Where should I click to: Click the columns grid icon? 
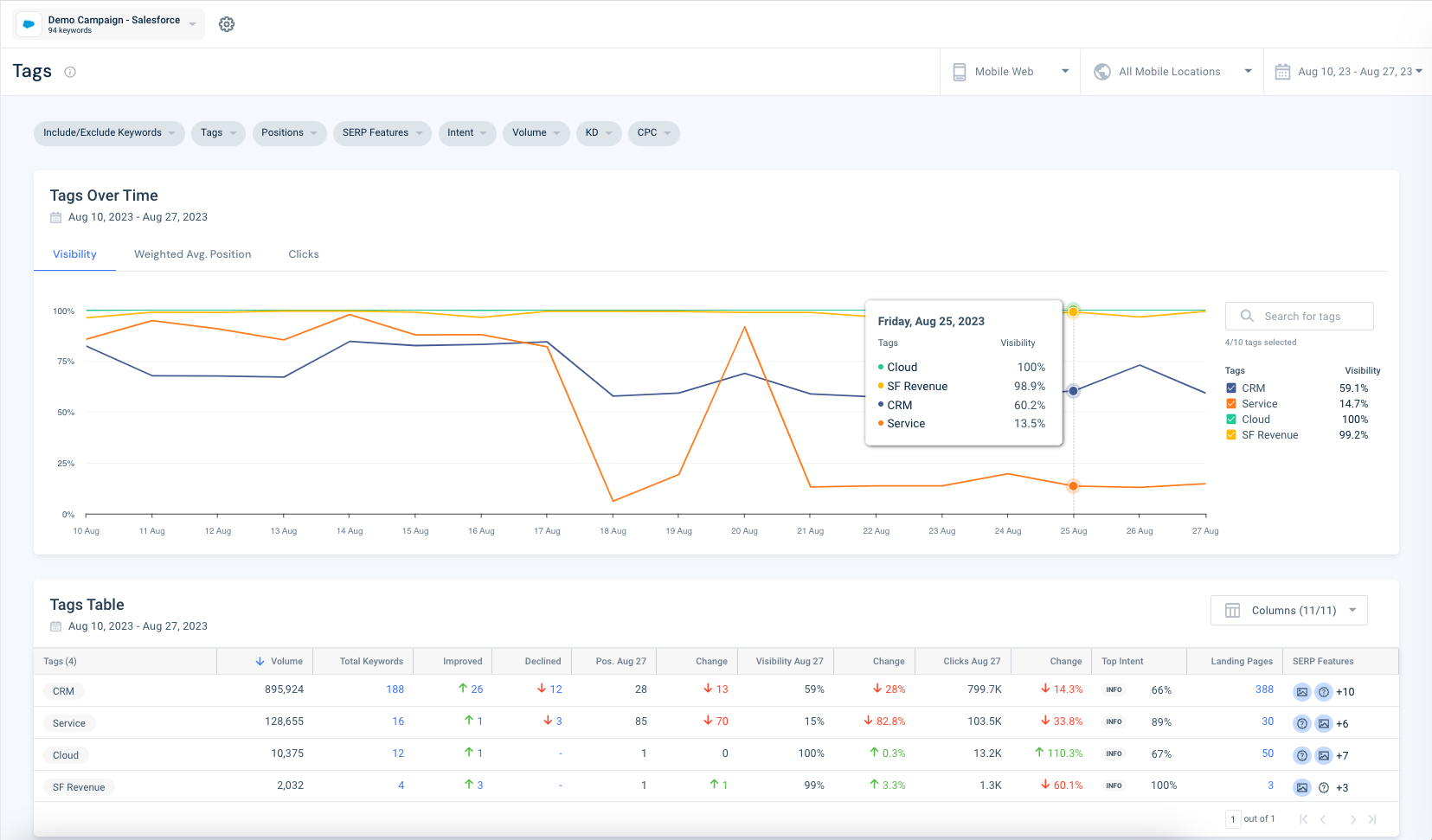[x=1232, y=611]
